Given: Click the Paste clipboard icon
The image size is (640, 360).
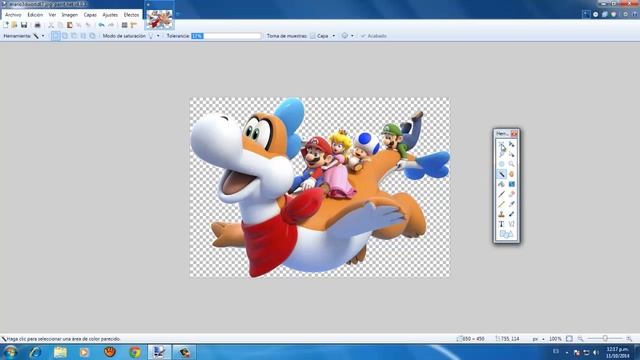Looking at the screenshot, I should point(69,25).
